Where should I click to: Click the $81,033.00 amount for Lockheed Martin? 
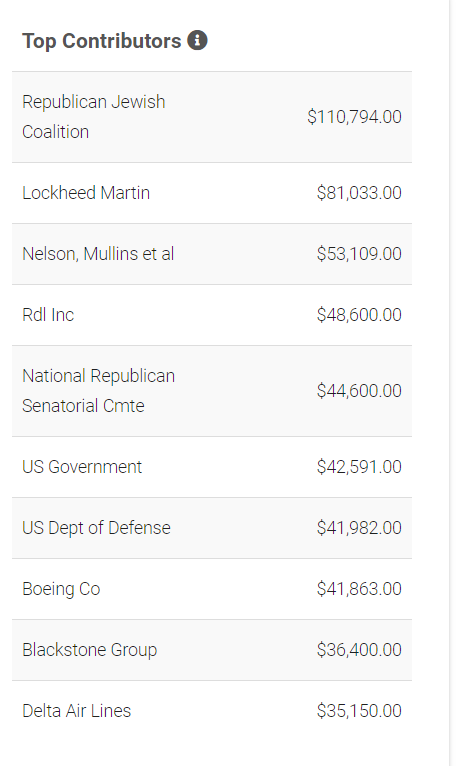pyautogui.click(x=359, y=193)
